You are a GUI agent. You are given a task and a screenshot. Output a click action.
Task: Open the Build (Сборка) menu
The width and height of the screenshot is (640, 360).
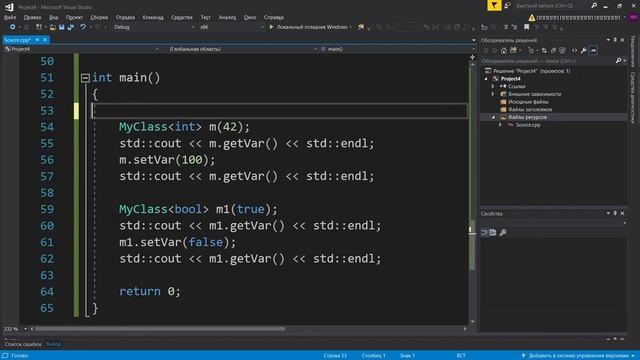pyautogui.click(x=99, y=18)
